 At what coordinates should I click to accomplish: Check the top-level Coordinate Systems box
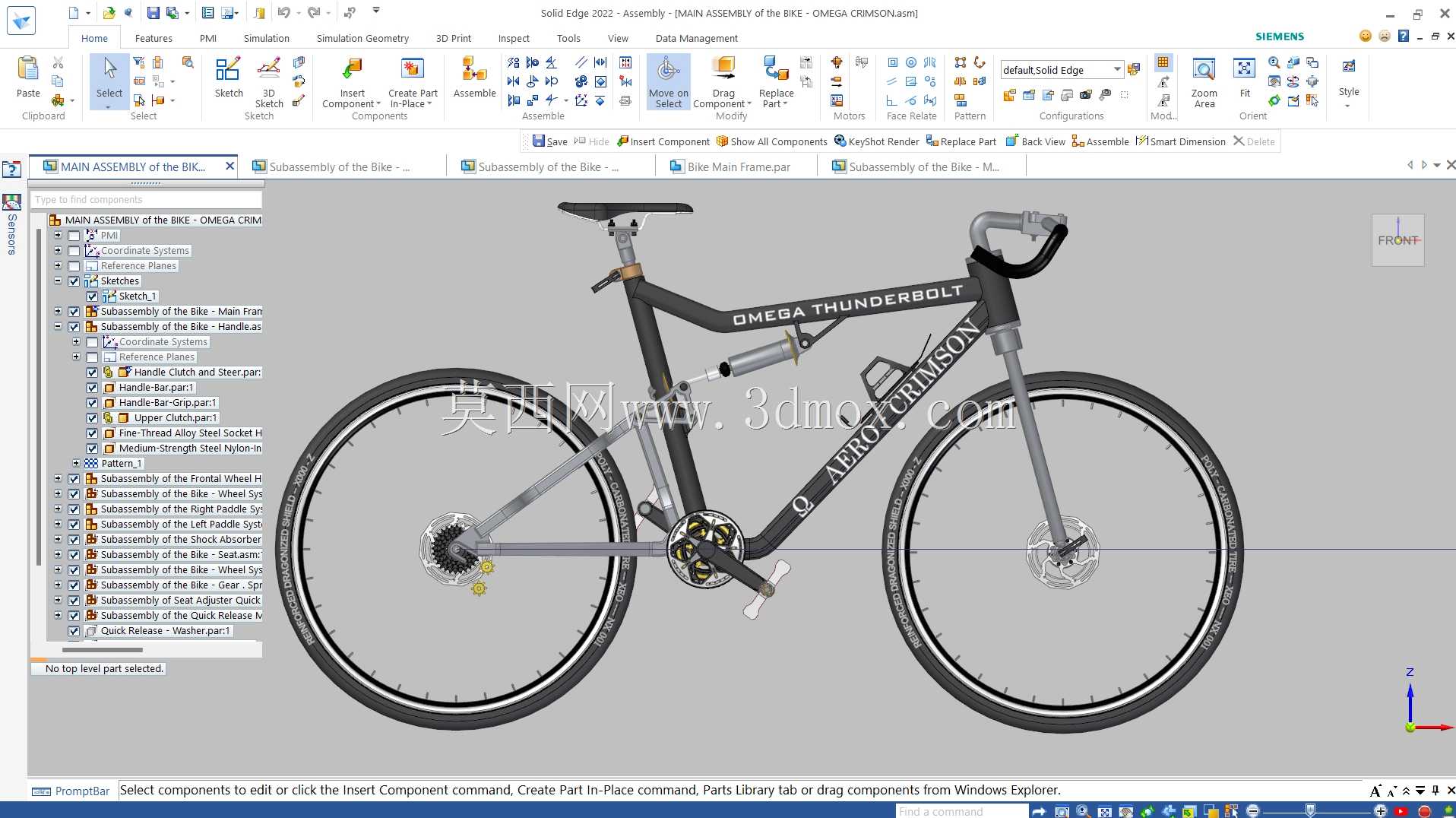point(74,251)
